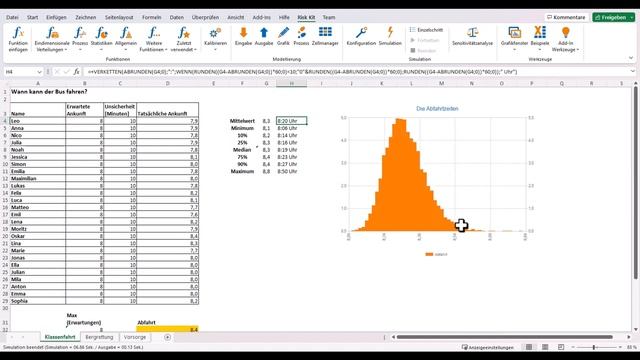Click the Einzelschritt simulation button
Image resolution: width=640 pixels, height=360 pixels.
[x=426, y=30]
